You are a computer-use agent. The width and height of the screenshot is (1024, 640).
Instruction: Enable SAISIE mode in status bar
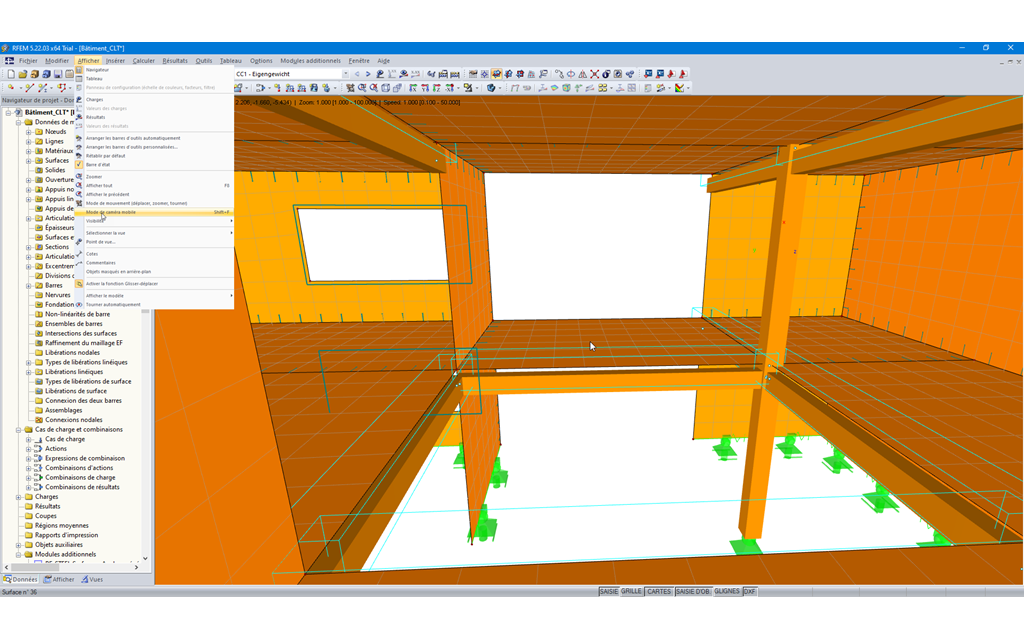609,592
